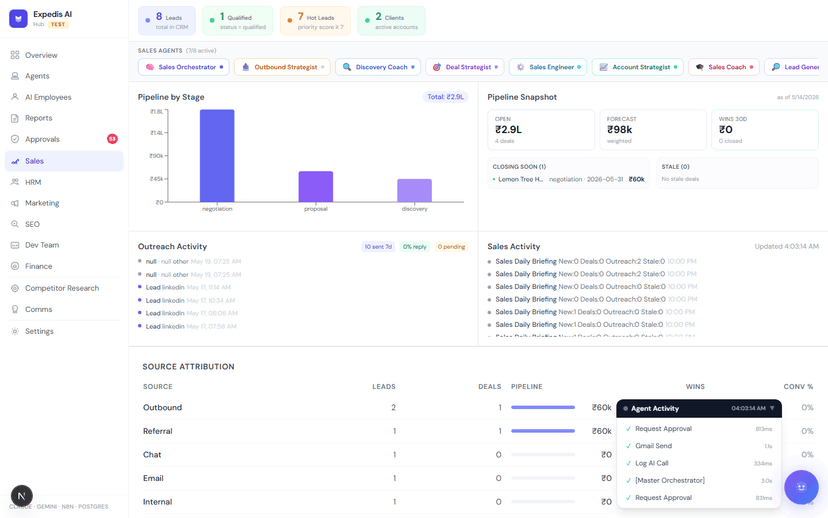Viewport: 828px width, 518px height.
Task: Open the FORECAST ₹98k snapshot card
Action: pos(653,130)
